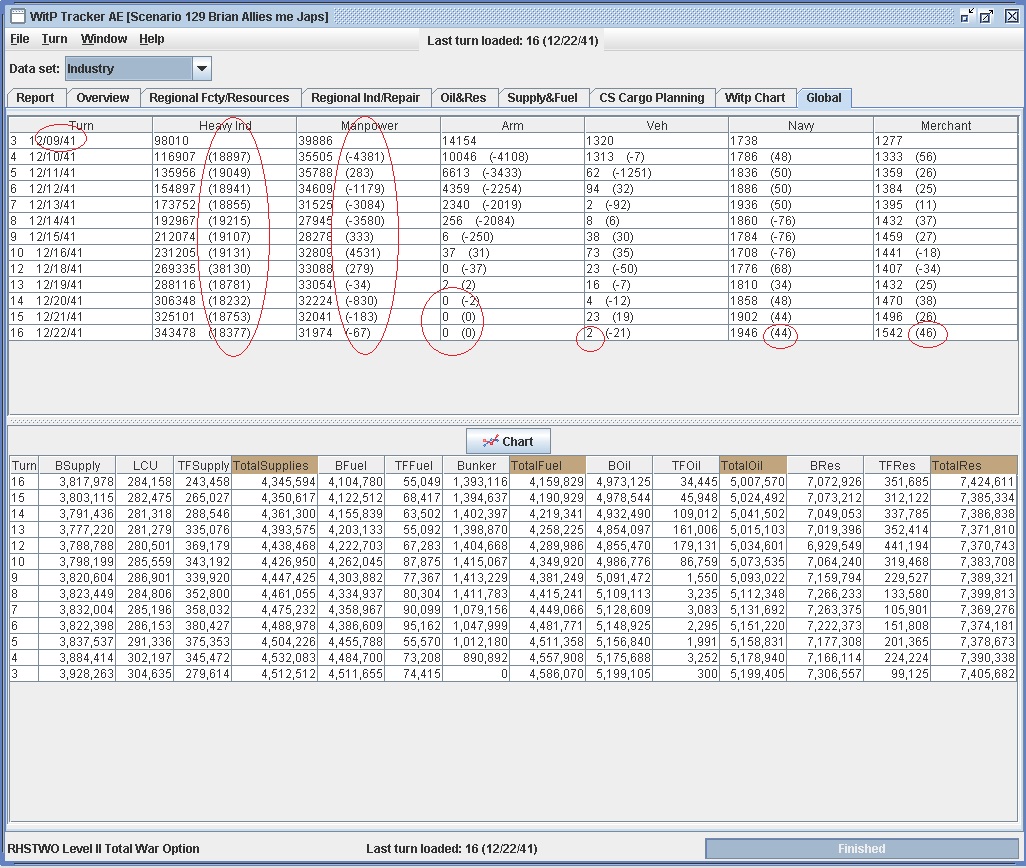Go to Regional Fcty/Resources tab
The width and height of the screenshot is (1026, 868).
pyautogui.click(x=219, y=98)
